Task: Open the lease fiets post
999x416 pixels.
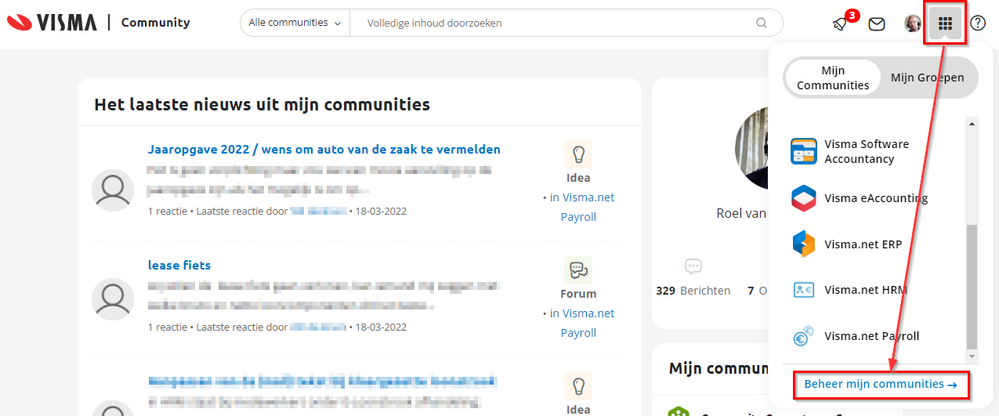Action: click(179, 265)
